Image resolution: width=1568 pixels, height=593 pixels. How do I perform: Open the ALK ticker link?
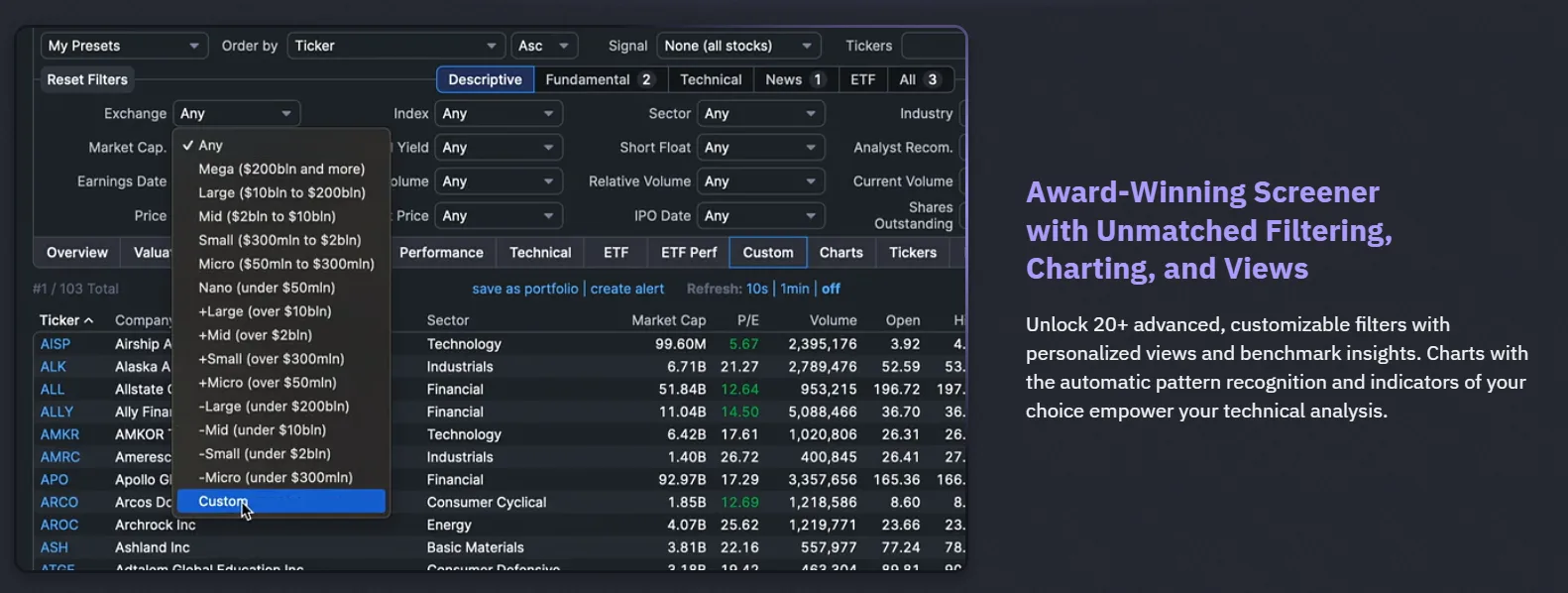pyautogui.click(x=54, y=367)
